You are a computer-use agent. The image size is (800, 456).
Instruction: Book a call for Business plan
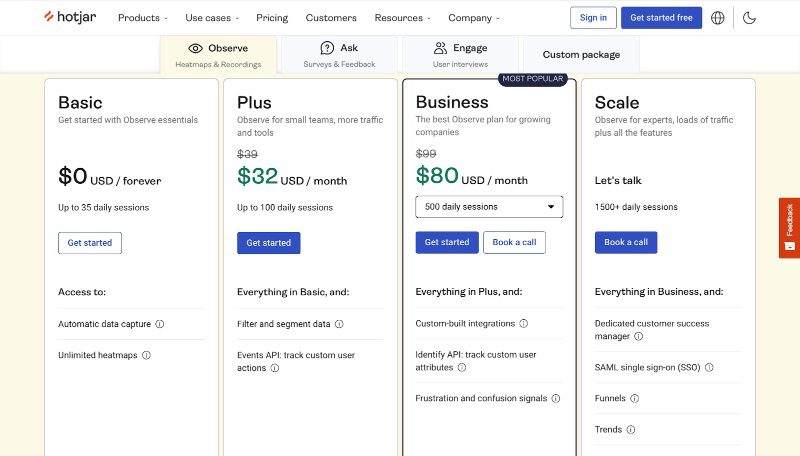pos(514,242)
